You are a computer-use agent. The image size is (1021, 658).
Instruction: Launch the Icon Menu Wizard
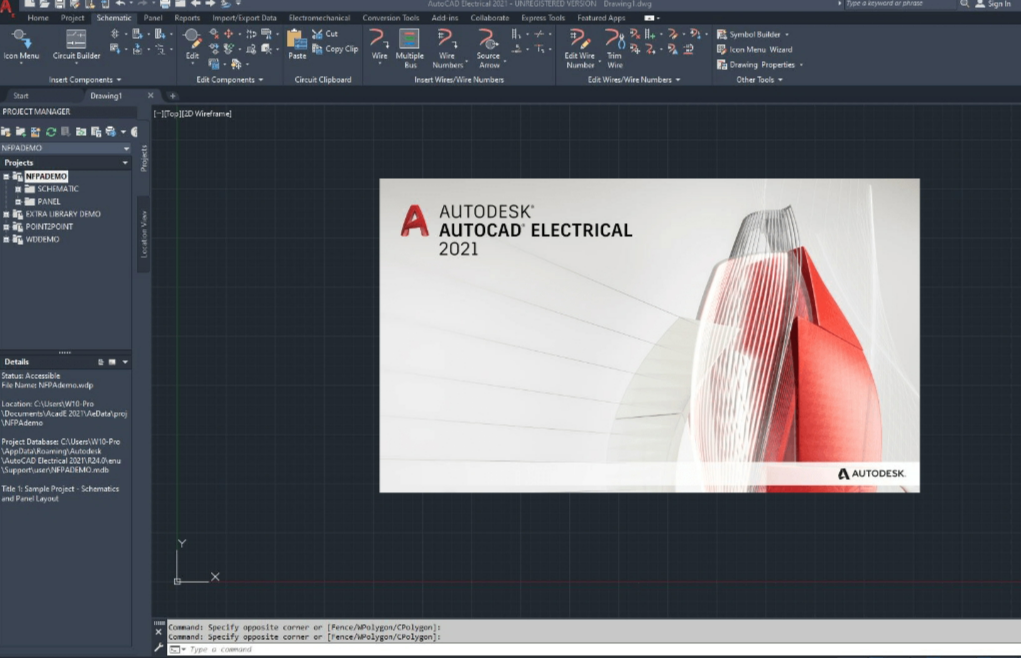coord(754,49)
